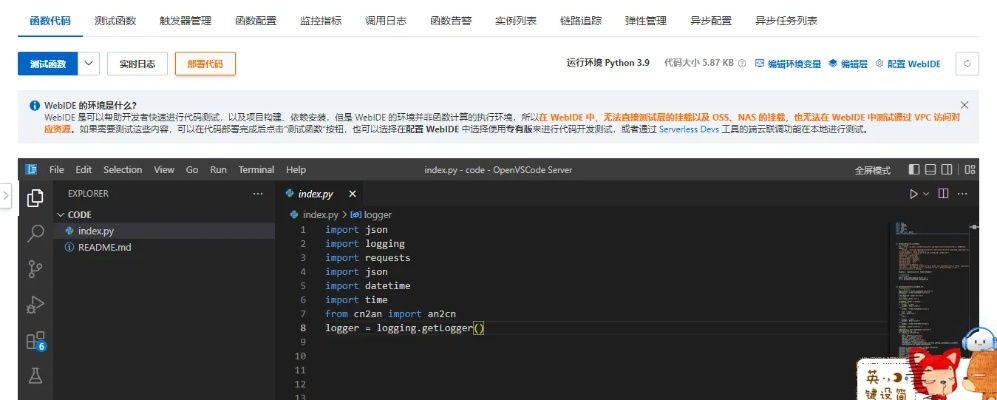Open the Run and Debug view

pos(36,304)
